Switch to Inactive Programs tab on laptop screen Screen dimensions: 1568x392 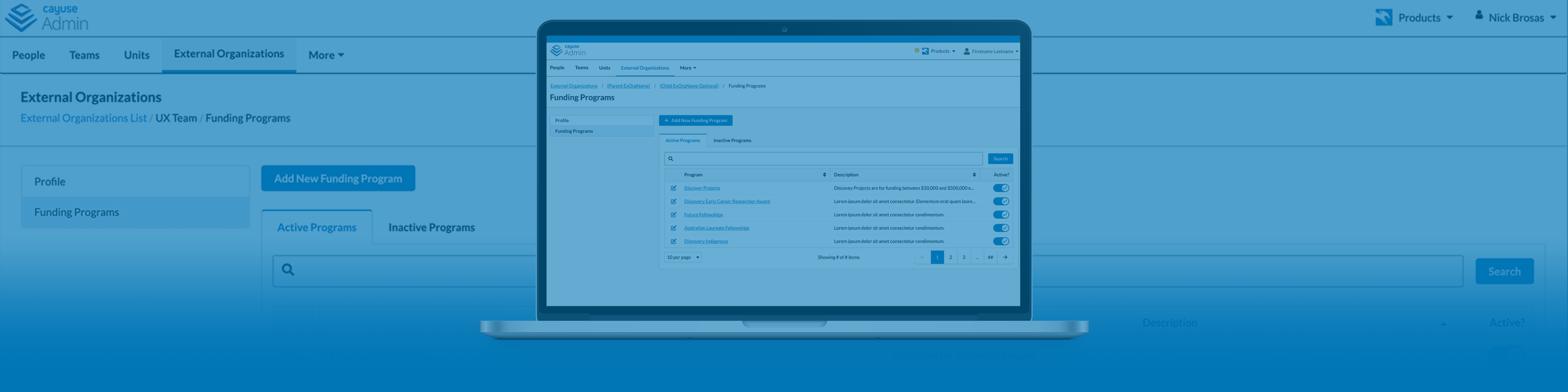point(732,140)
